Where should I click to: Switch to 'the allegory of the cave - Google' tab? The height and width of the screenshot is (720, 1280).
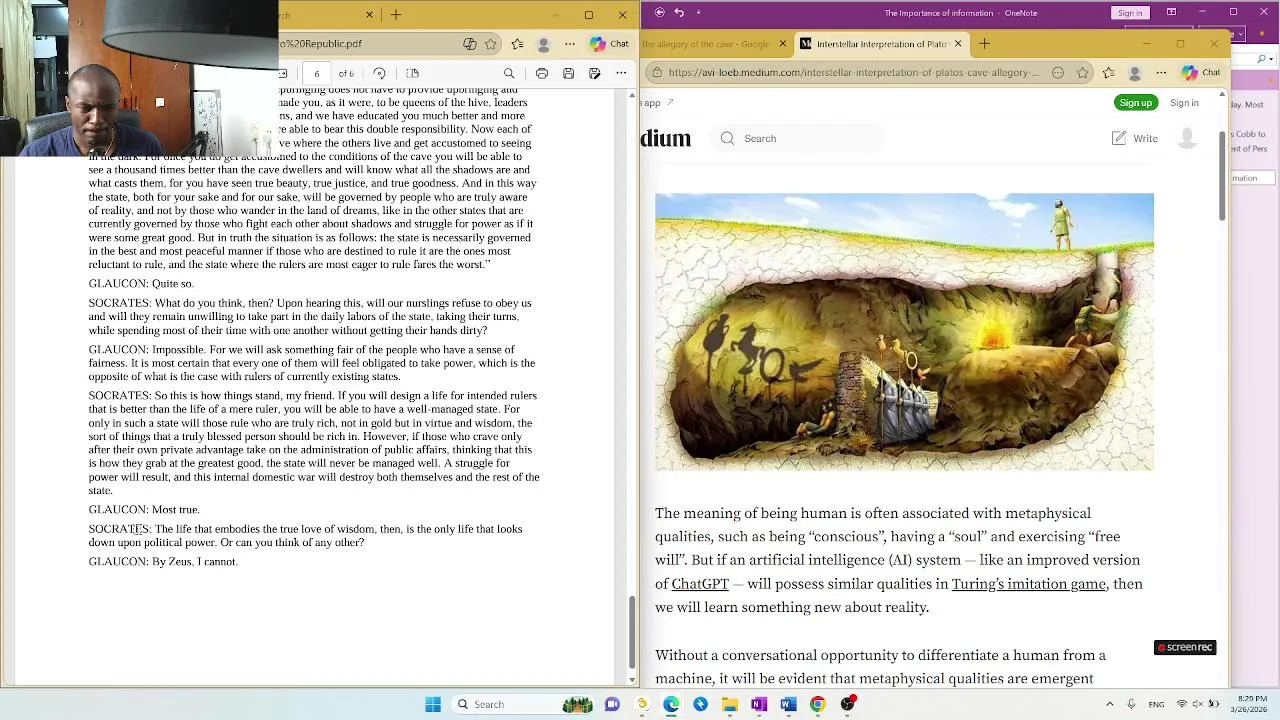pos(706,44)
